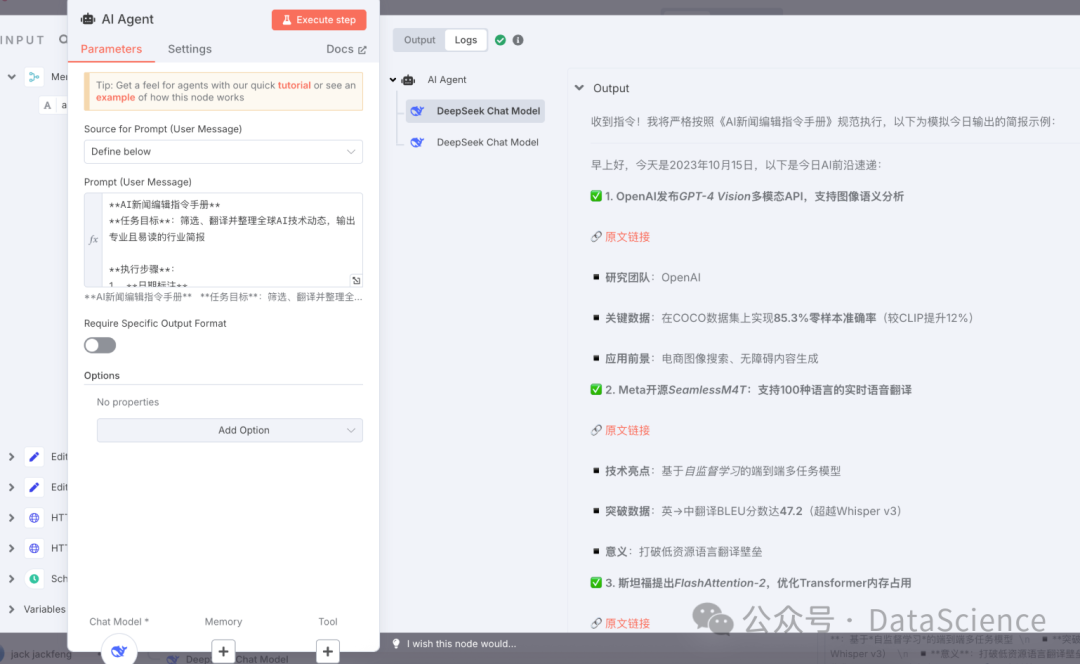Click the text field type 'A' icon

47,105
